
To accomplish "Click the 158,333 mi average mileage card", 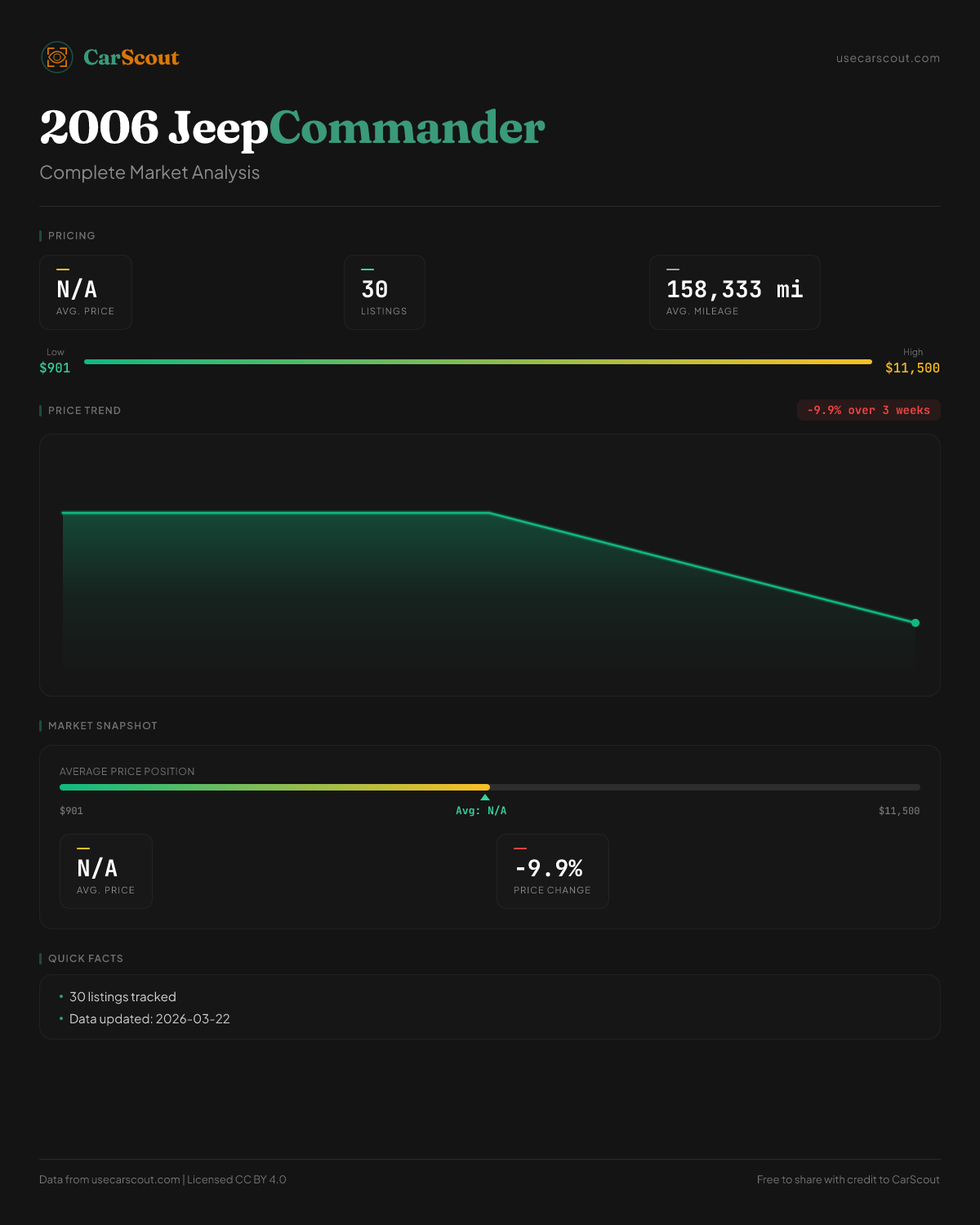I will (734, 292).
